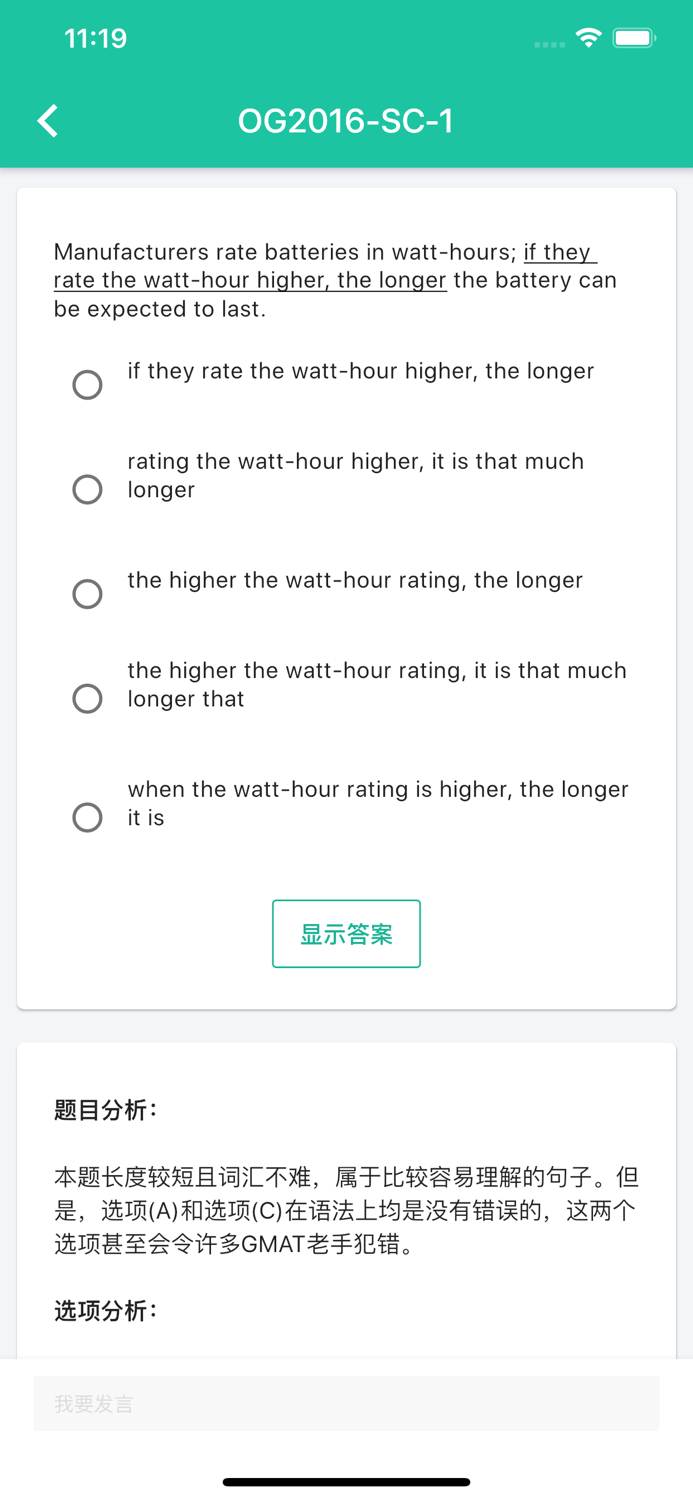Select the last answer option's radio button

tap(87, 817)
